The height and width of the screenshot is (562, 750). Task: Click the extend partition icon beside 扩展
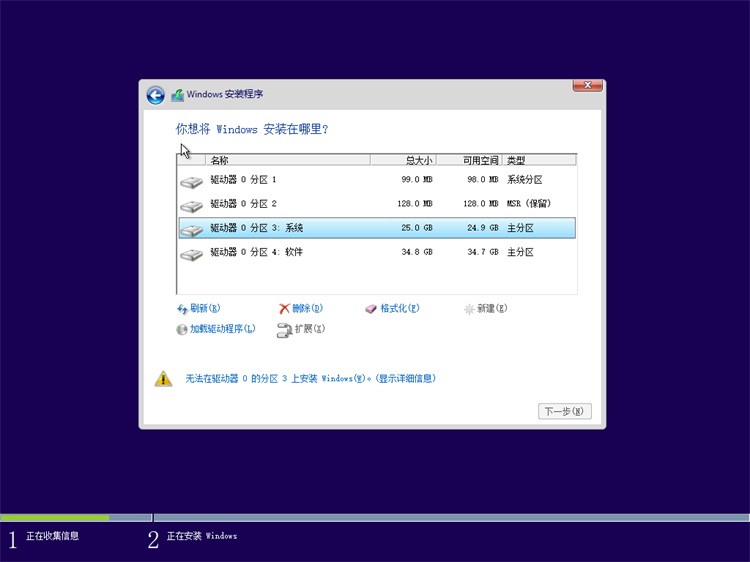coord(284,330)
